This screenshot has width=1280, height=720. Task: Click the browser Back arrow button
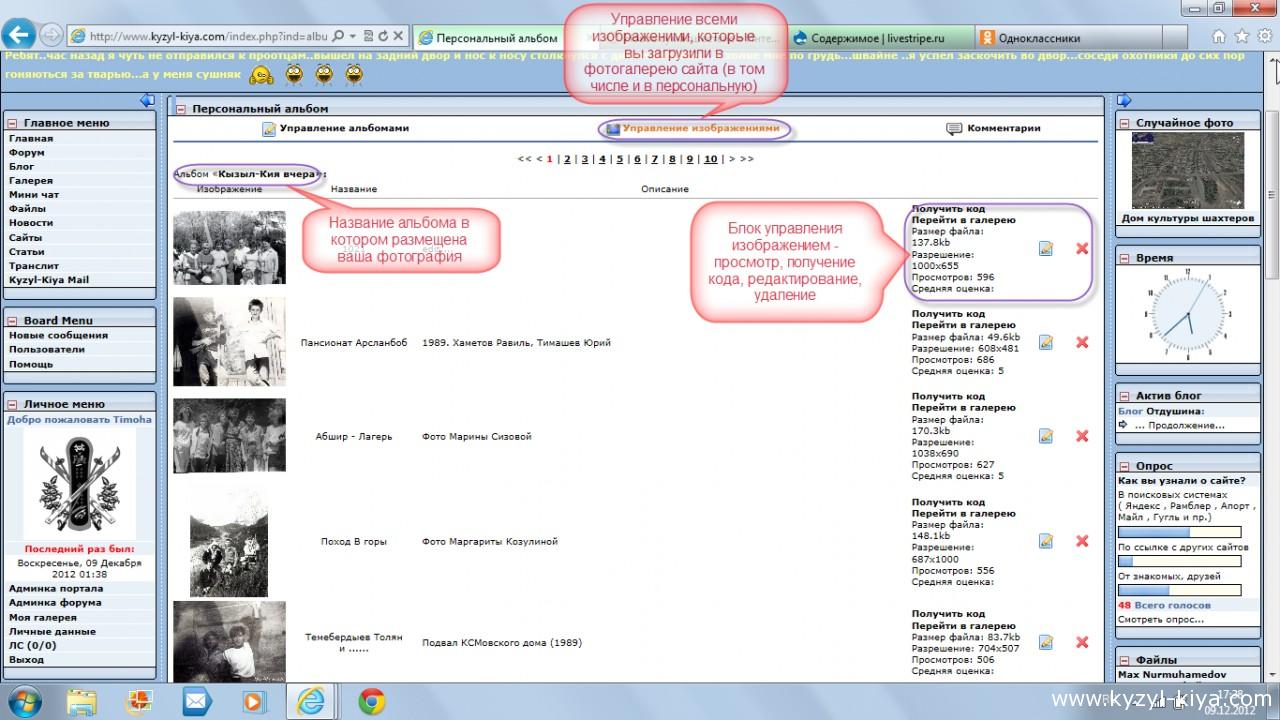(x=20, y=35)
